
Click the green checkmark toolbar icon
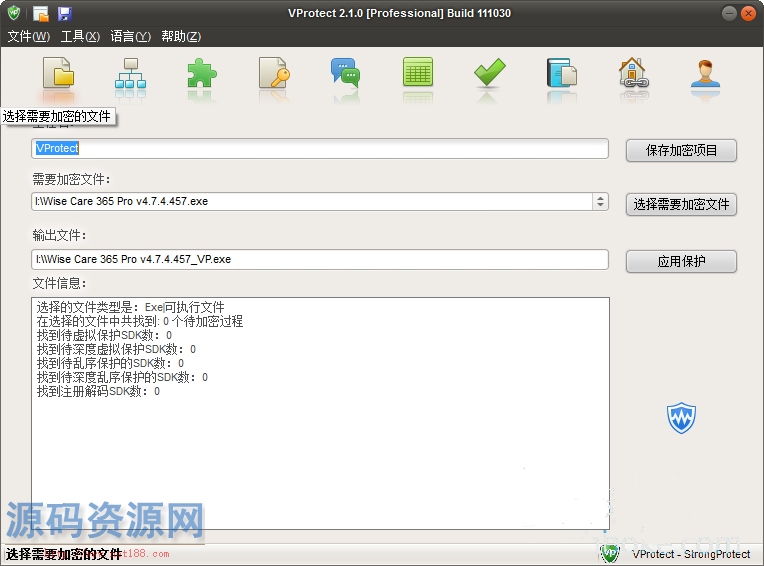click(x=490, y=72)
